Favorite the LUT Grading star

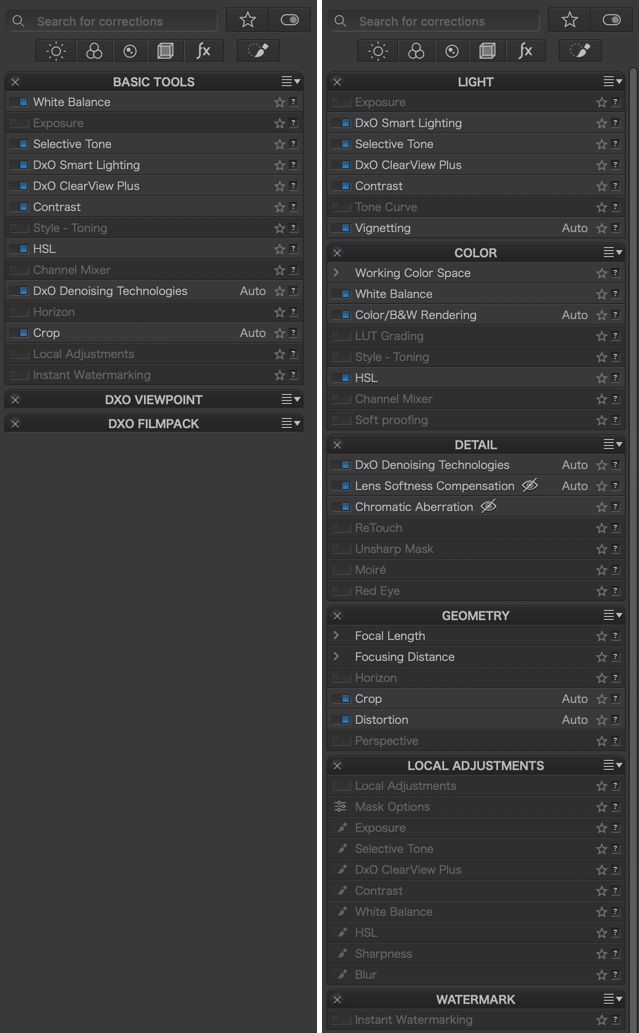[601, 336]
